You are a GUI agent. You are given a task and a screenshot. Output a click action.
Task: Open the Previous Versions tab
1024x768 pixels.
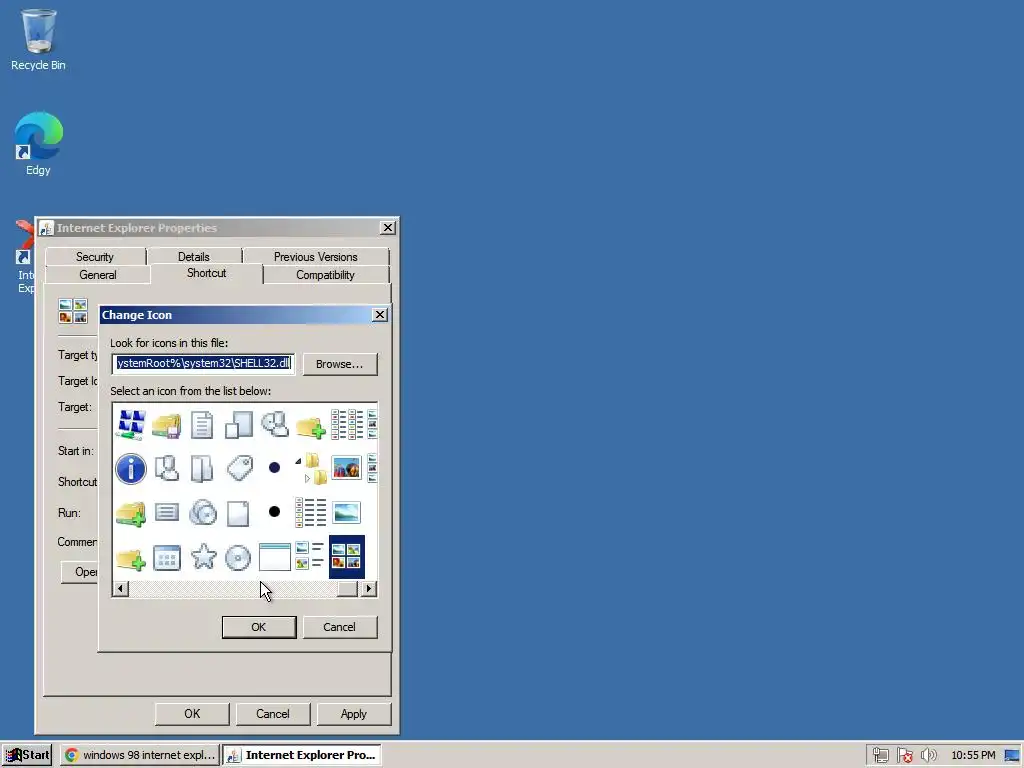[x=315, y=257]
